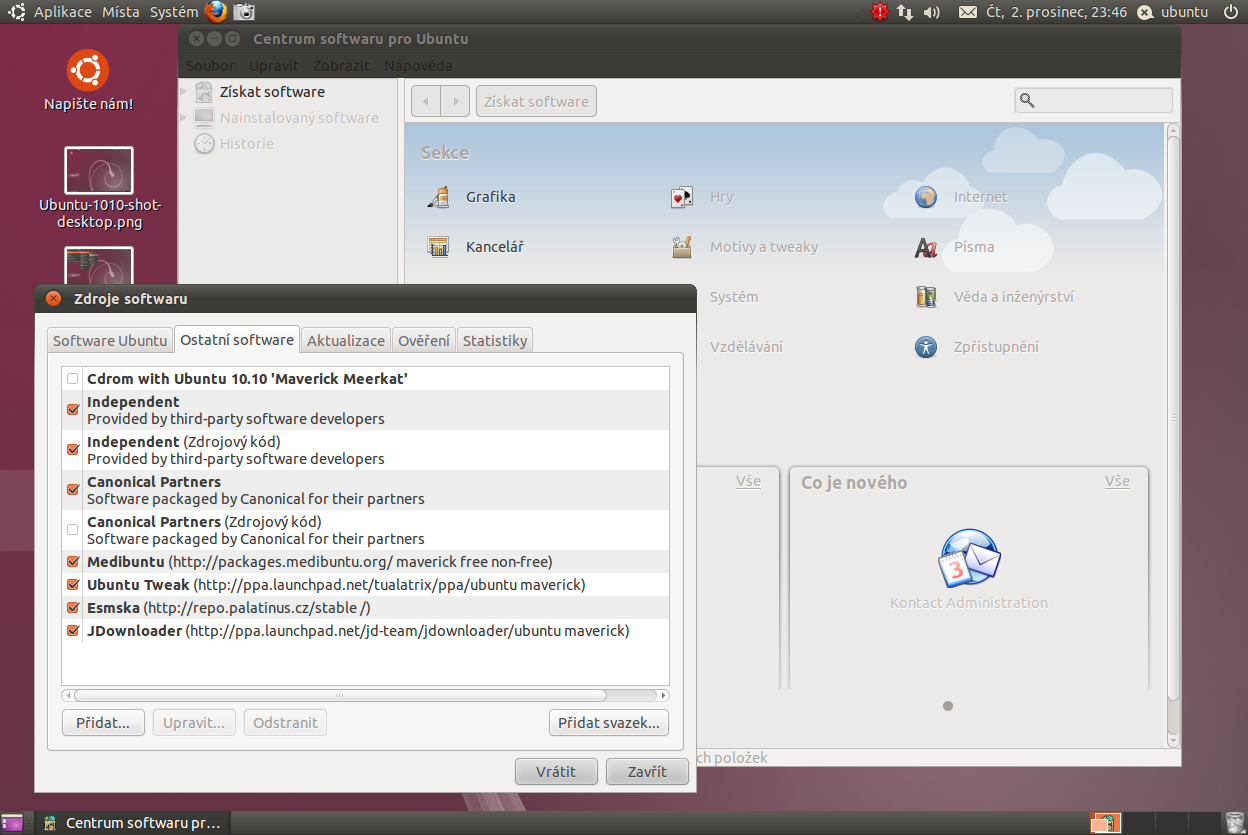Switch to the Software Ubuntu tab

coord(110,340)
